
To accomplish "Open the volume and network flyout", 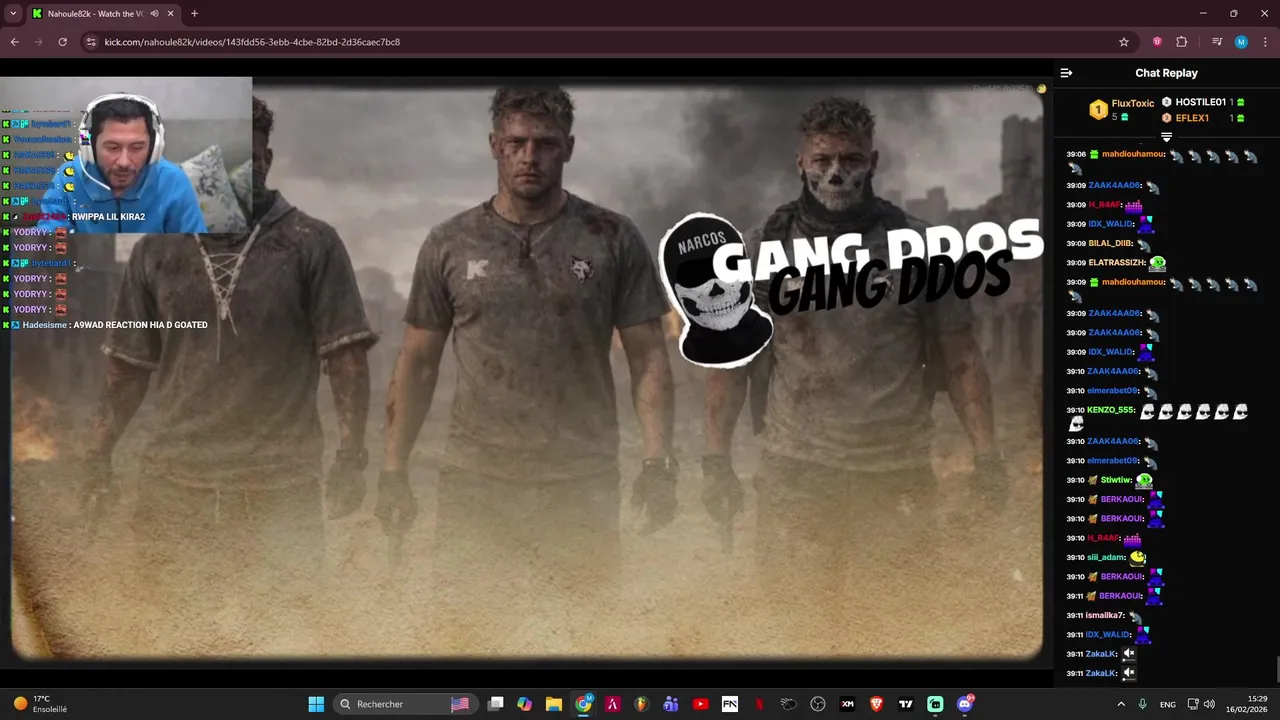I will [1202, 704].
